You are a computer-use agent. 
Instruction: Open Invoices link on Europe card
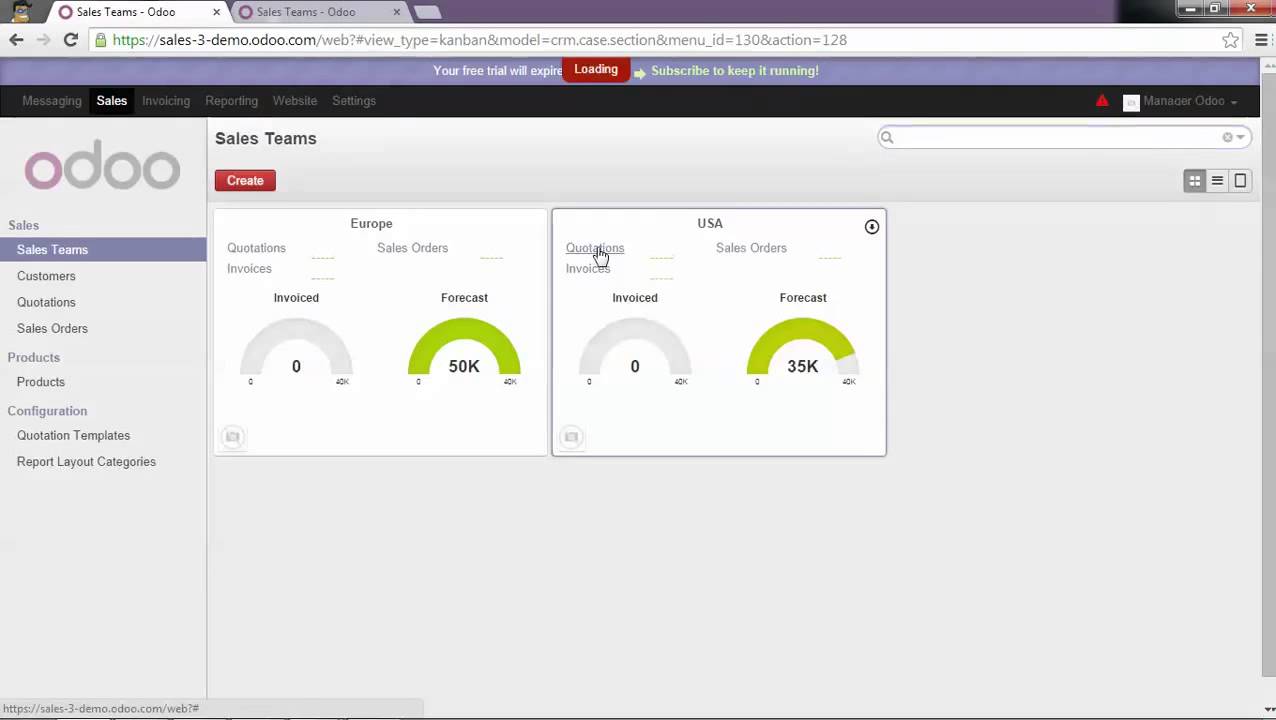(249, 269)
